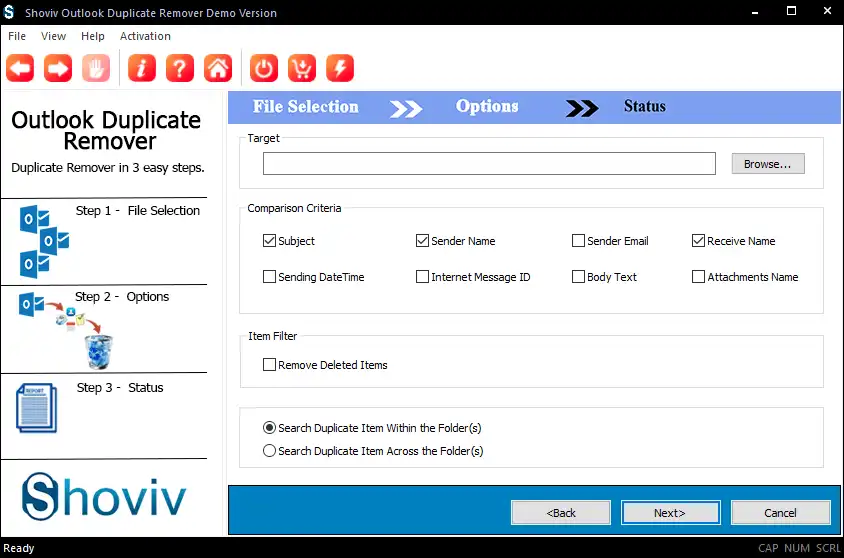Maximize the Shoviv window
The height and width of the screenshot is (558, 844).
click(791, 11)
